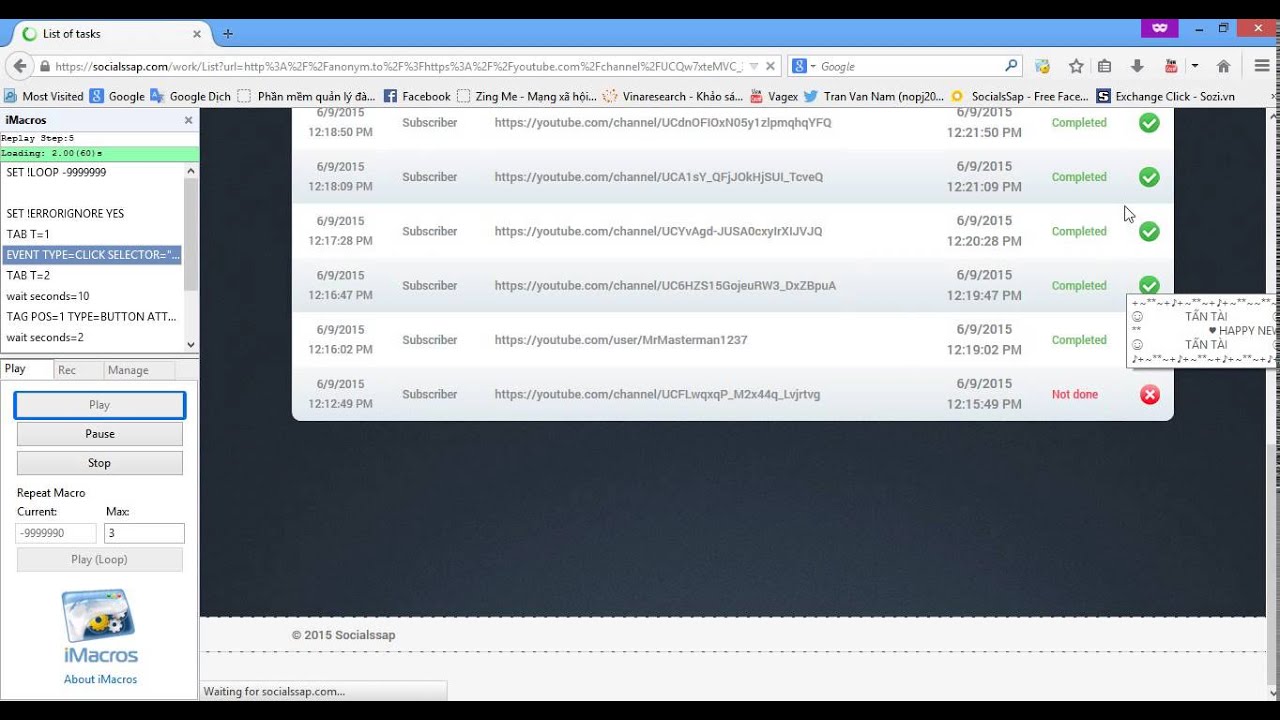Close the List of tasks tab
This screenshot has height=720, width=1280.
point(196,33)
